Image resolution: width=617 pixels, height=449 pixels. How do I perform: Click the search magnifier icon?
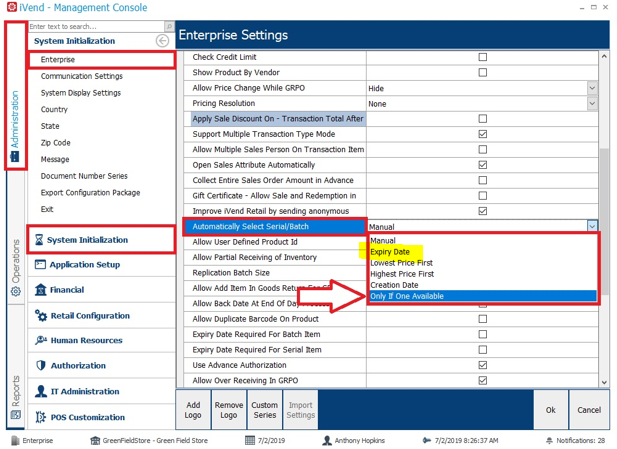169,26
